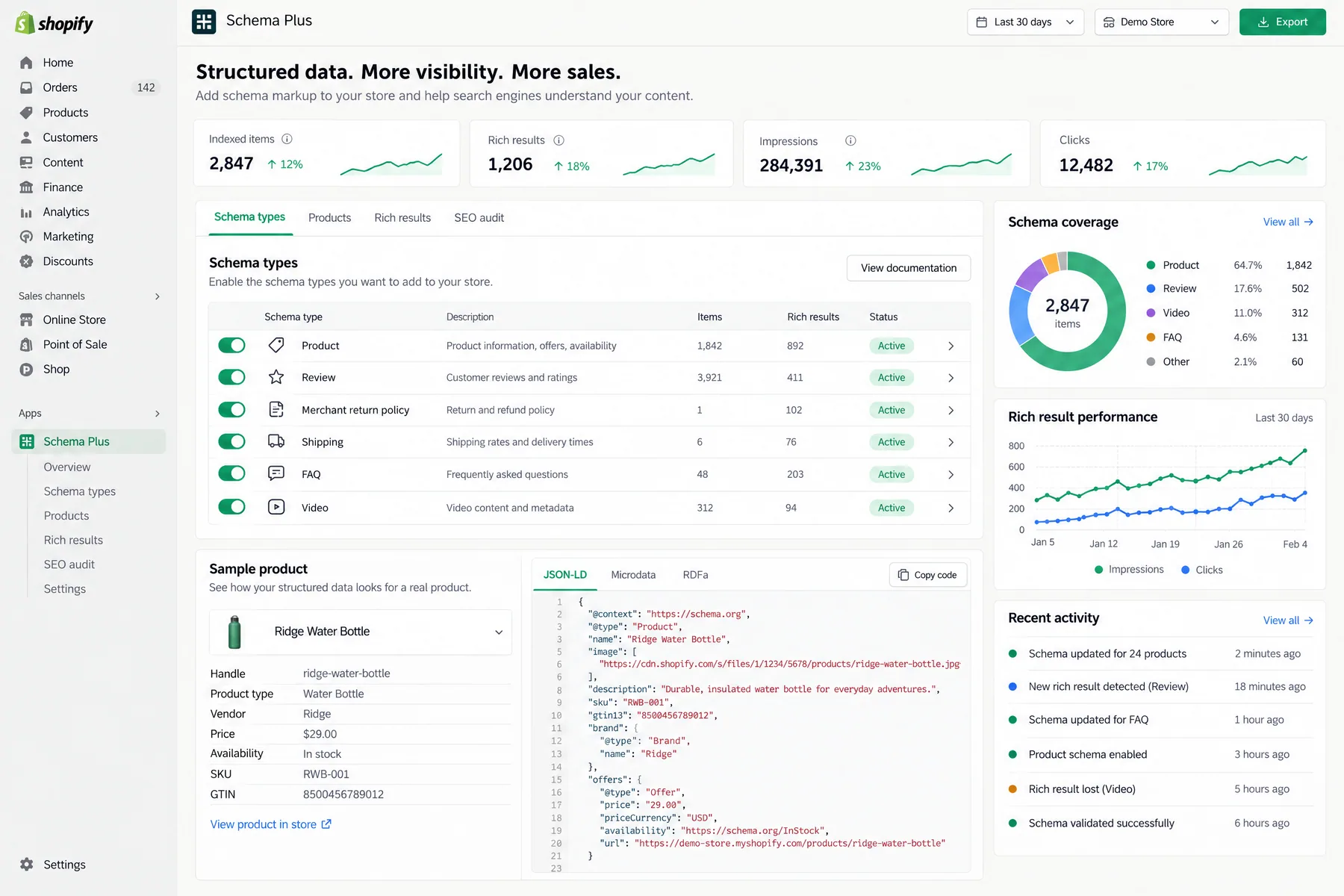Expand the Apps section chevron

(x=158, y=414)
